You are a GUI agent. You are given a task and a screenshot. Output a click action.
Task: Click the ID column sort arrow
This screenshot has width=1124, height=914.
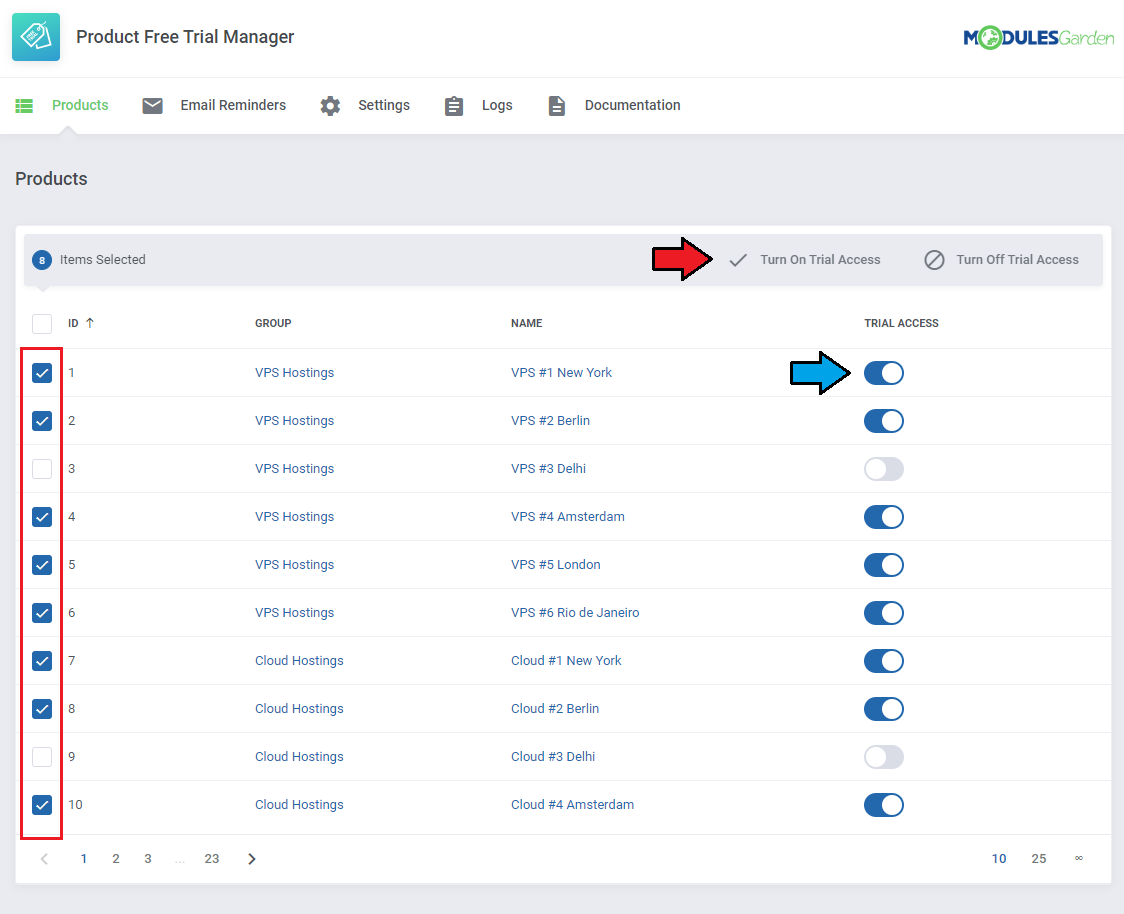tap(90, 323)
